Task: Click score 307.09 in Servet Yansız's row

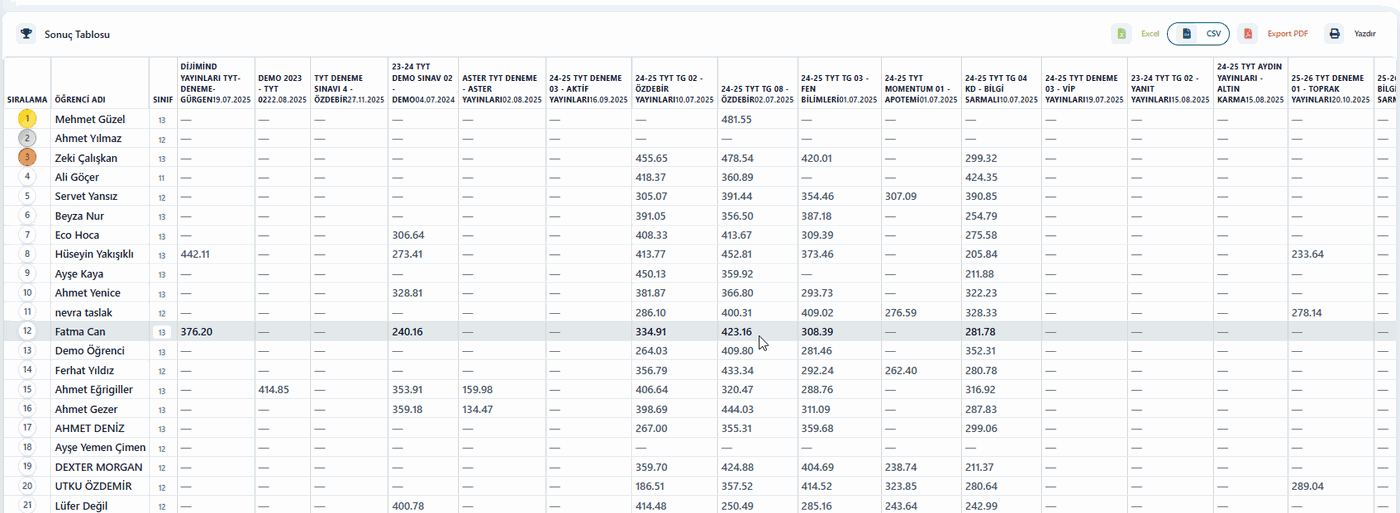Action: click(x=901, y=196)
